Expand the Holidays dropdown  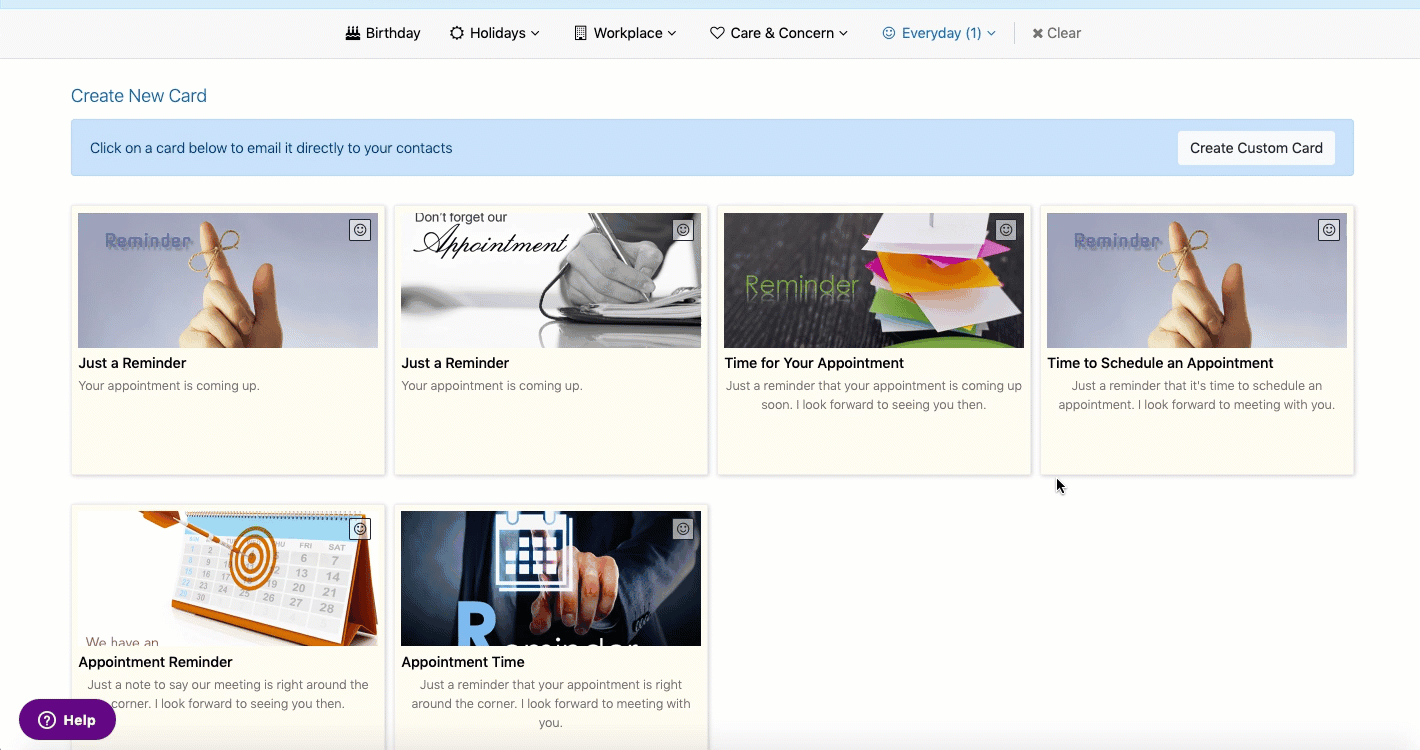495,33
